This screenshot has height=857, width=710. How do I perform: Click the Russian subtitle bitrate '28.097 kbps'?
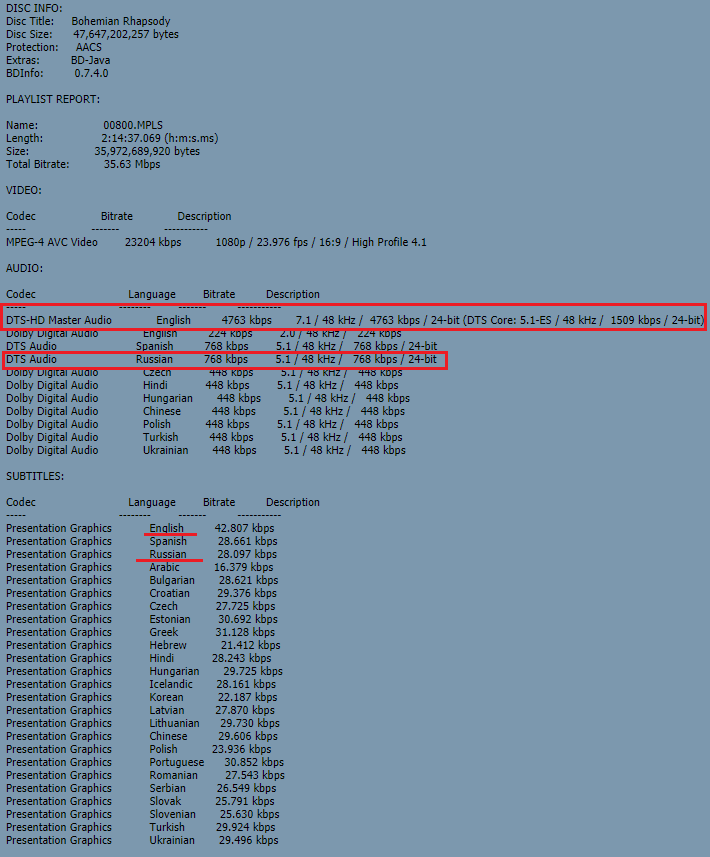(247, 555)
